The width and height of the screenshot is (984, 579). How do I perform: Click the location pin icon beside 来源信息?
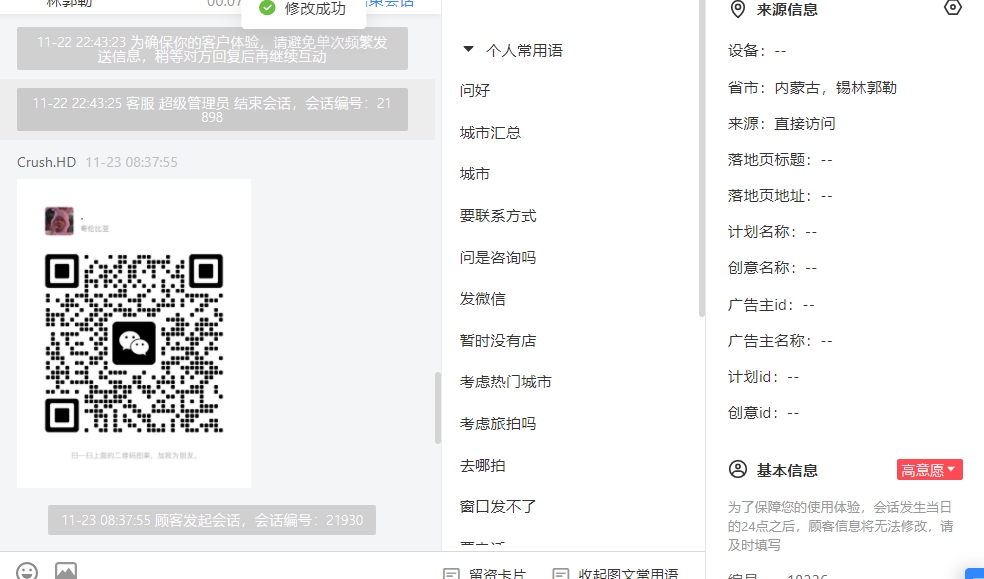pyautogui.click(x=738, y=9)
